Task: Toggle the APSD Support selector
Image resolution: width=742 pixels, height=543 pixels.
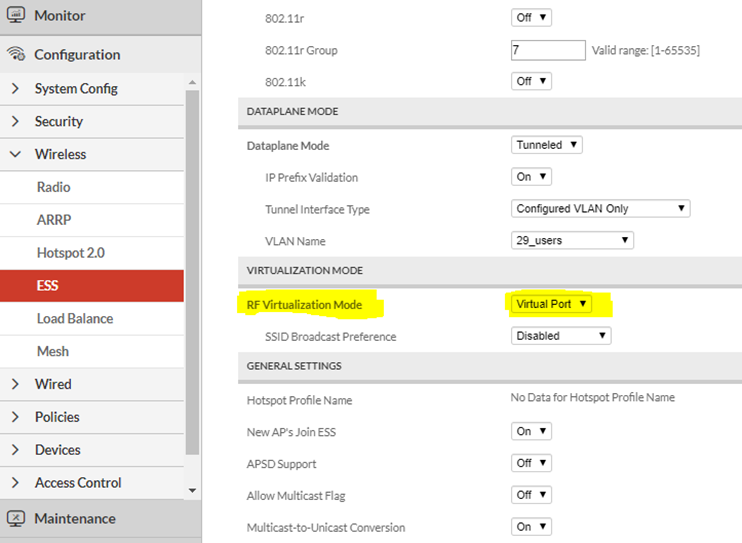Action: [x=531, y=463]
